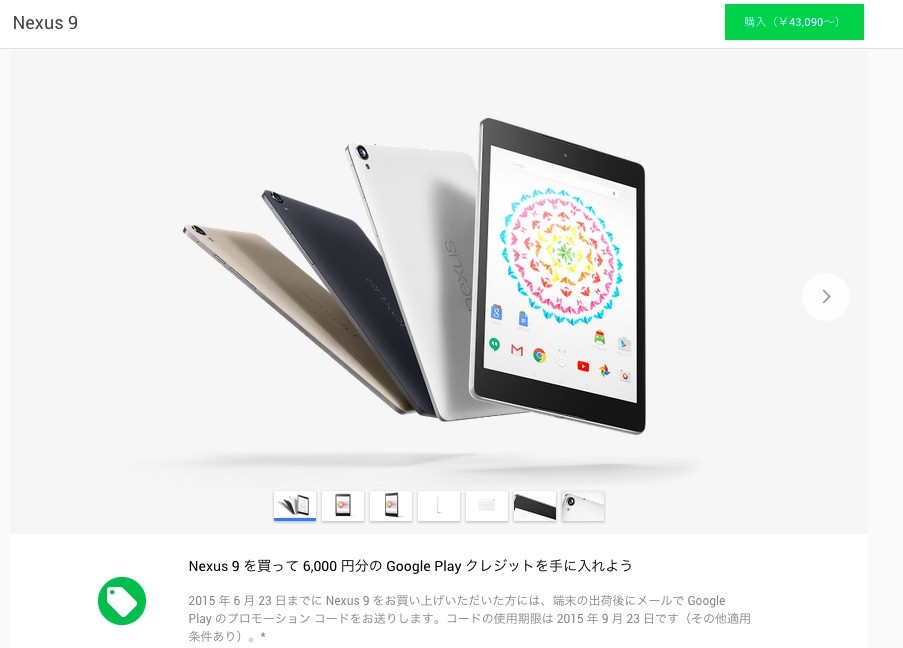
Task: Click the YouTube icon on the tablet screen
Action: (x=583, y=366)
